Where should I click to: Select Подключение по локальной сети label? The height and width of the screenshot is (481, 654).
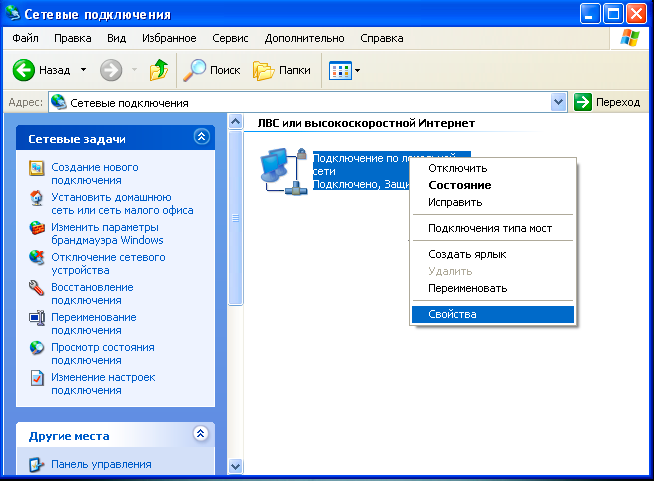coord(361,171)
